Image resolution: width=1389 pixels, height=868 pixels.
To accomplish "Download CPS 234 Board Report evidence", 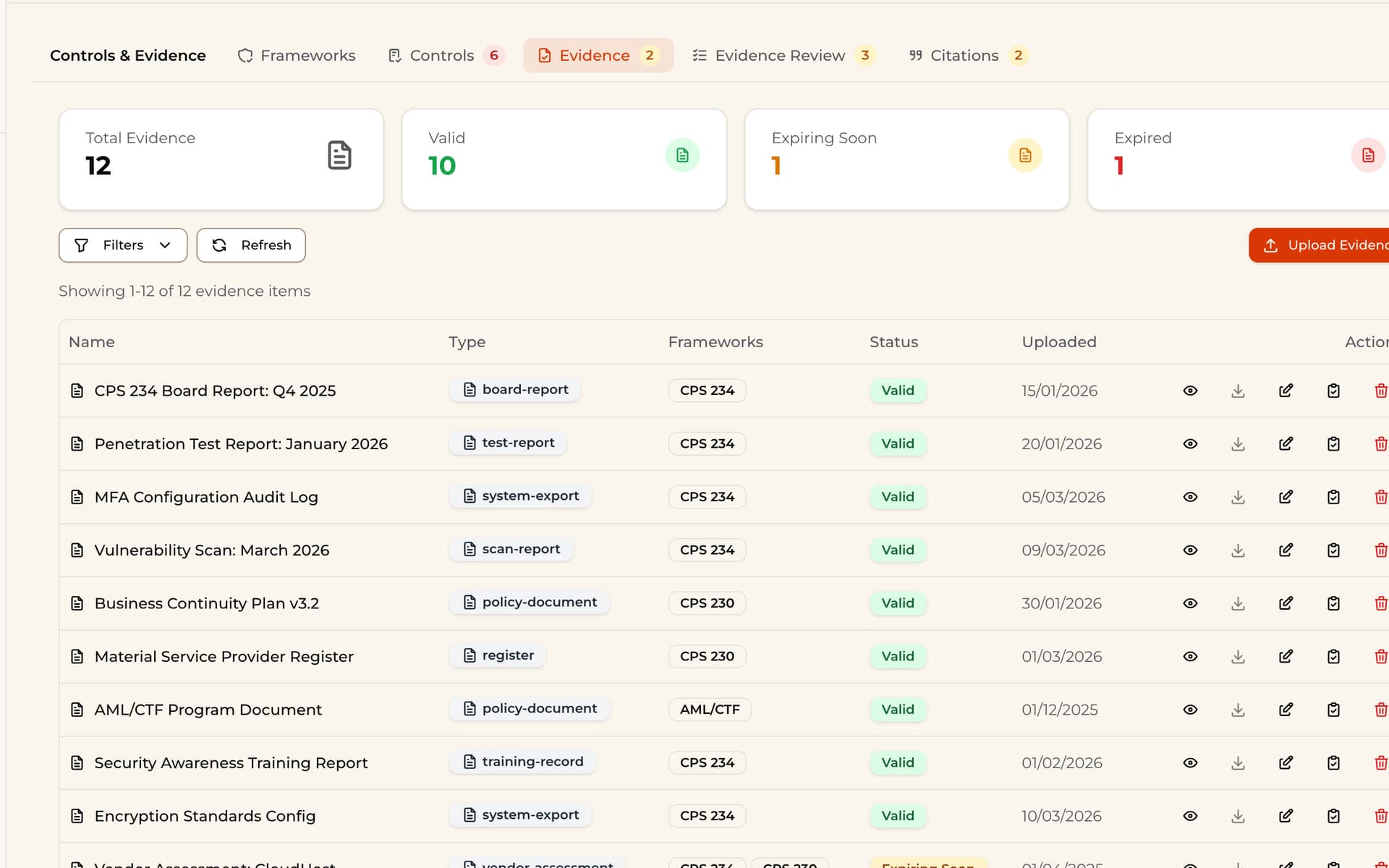I will [x=1238, y=391].
